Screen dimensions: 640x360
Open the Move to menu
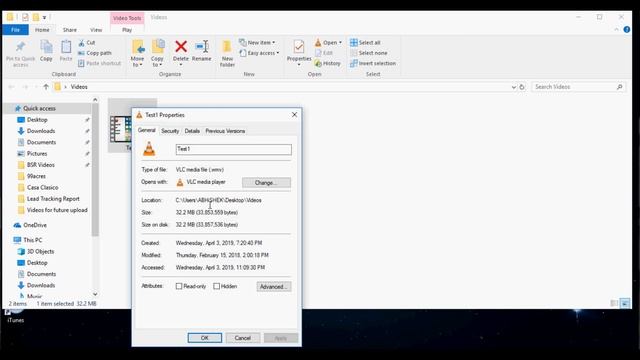point(138,53)
